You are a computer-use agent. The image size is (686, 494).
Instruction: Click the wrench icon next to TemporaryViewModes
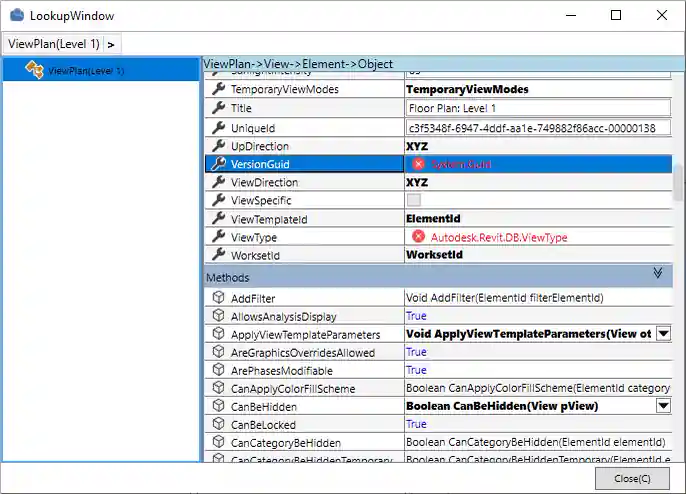[x=219, y=90]
